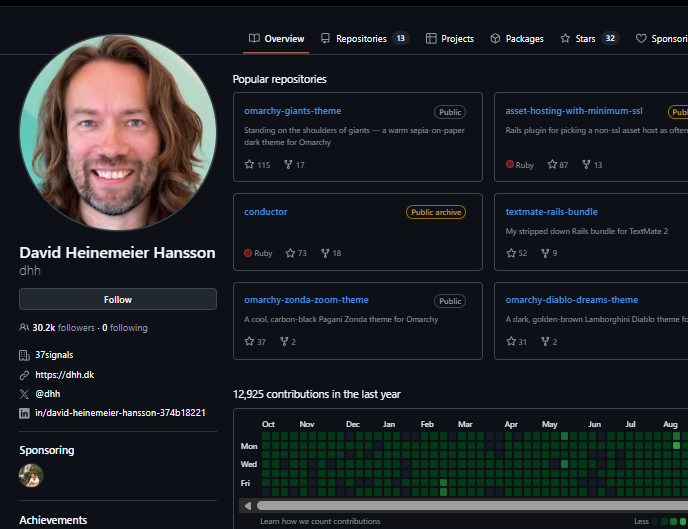Click the 32 counter on Stars tab
The height and width of the screenshot is (529, 688).
pos(610,39)
